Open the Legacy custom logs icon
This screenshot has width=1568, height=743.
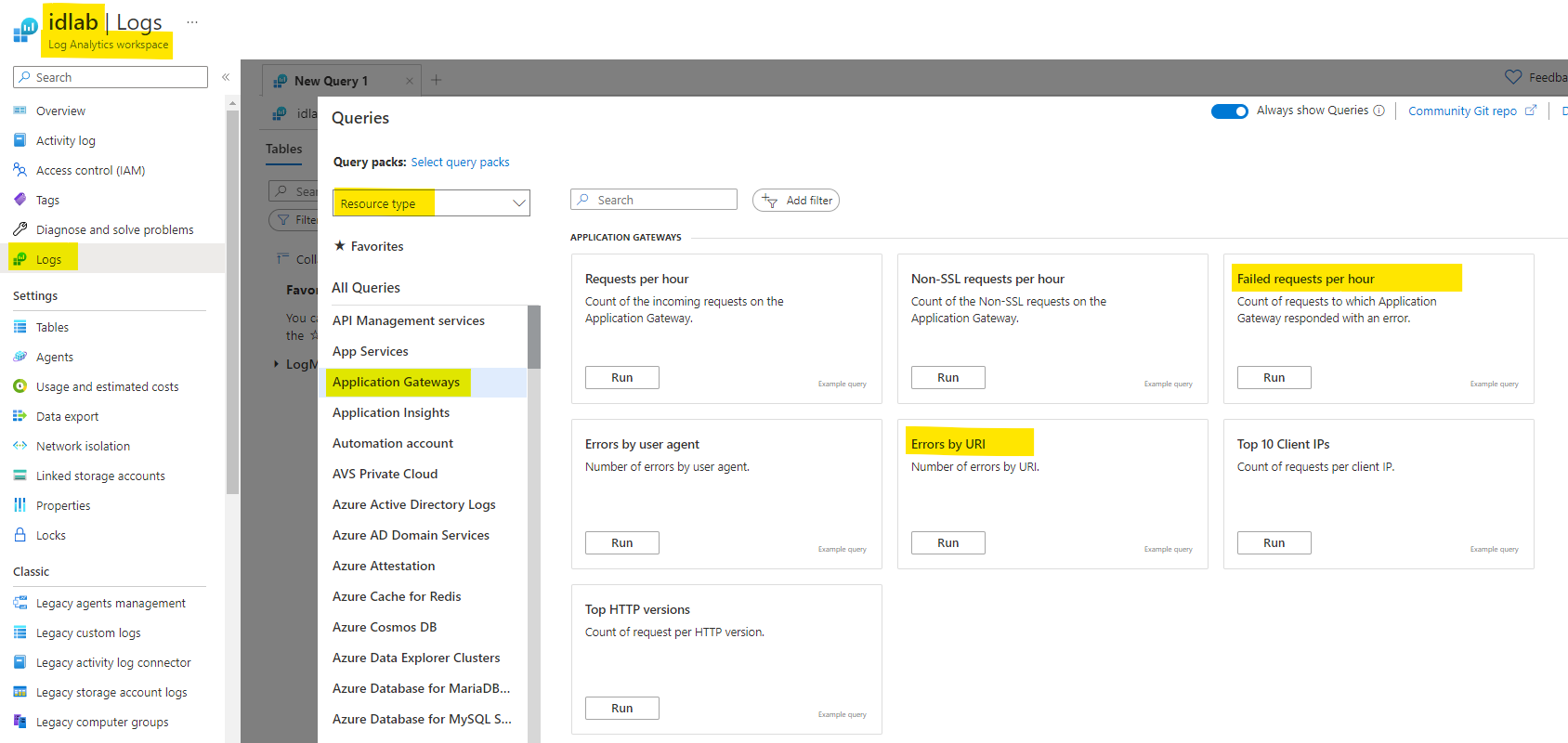pos(20,632)
